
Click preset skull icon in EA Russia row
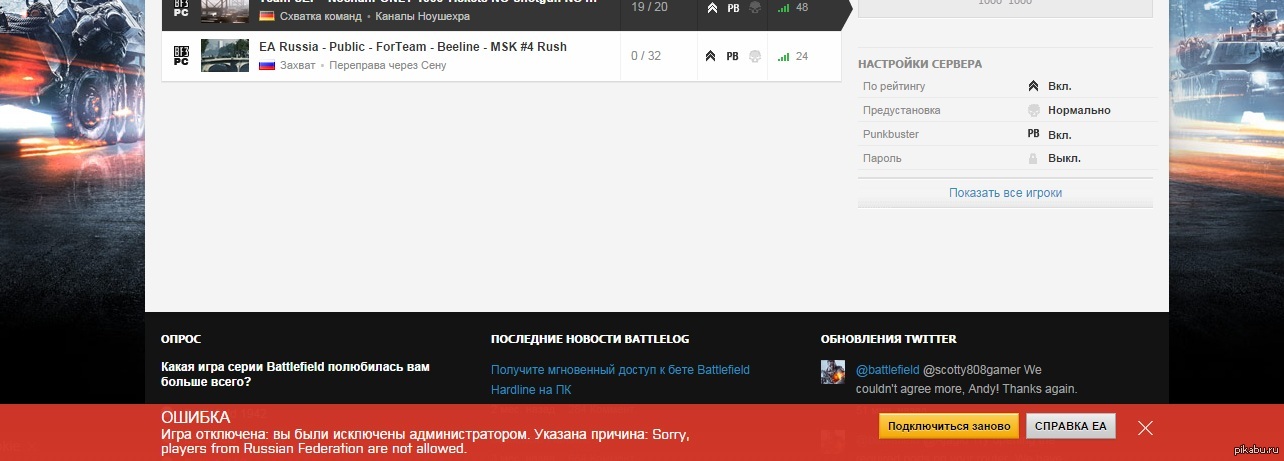coord(755,56)
